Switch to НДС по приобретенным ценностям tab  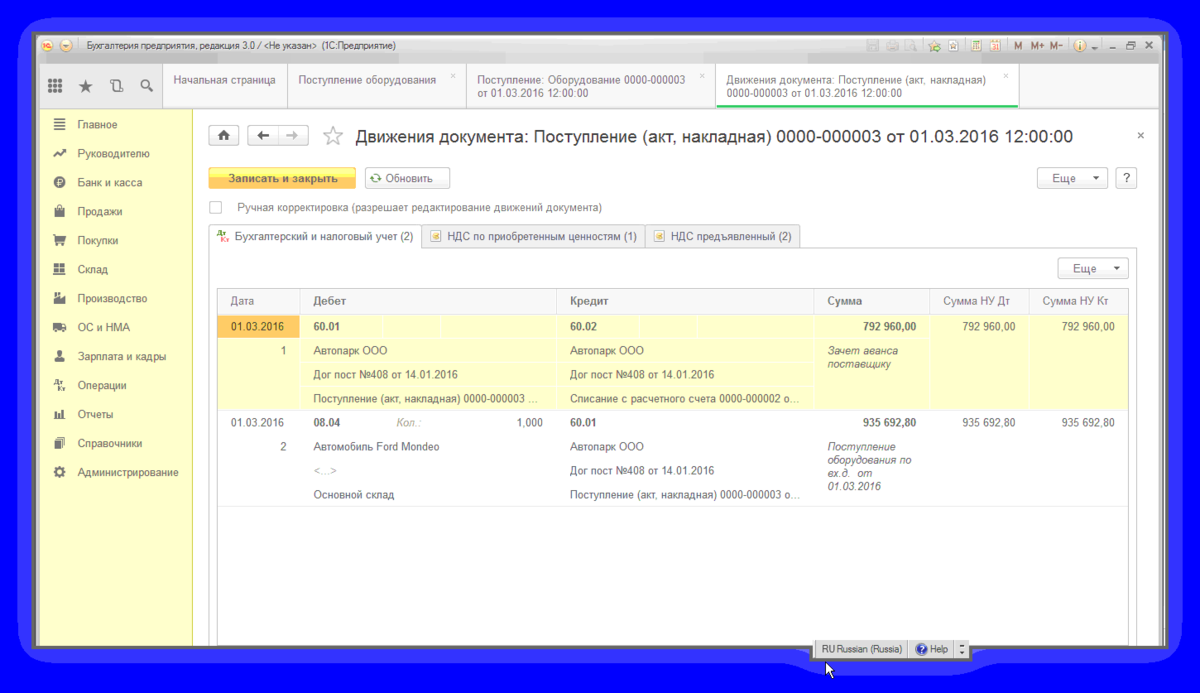(x=533, y=236)
